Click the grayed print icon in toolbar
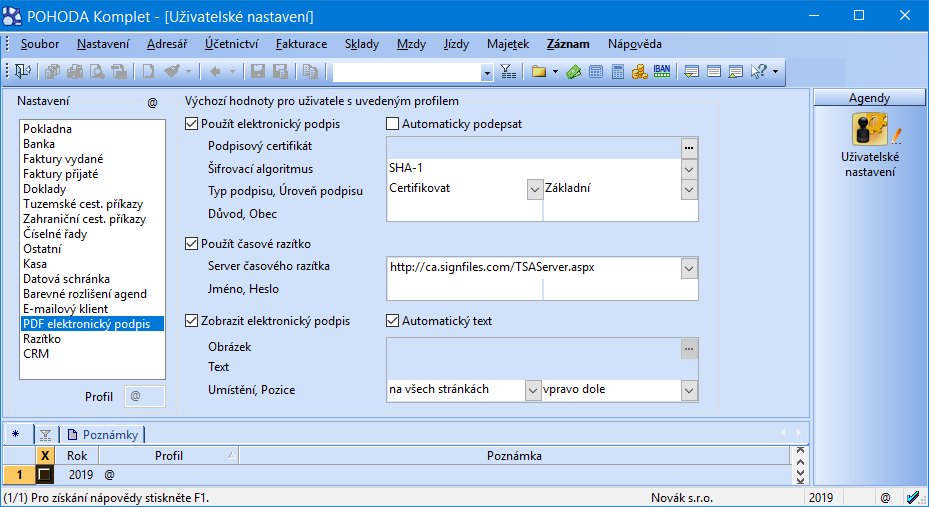The height and width of the screenshot is (507, 929). tap(75, 72)
